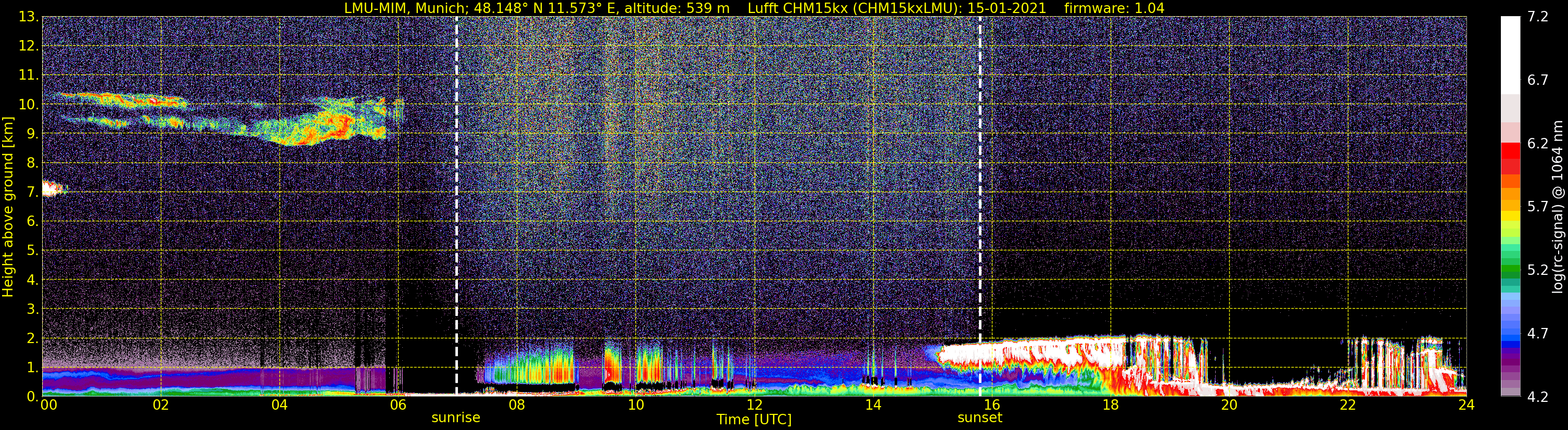Click the white dashed sunset line
The height and width of the screenshot is (430, 1568).
980,207
